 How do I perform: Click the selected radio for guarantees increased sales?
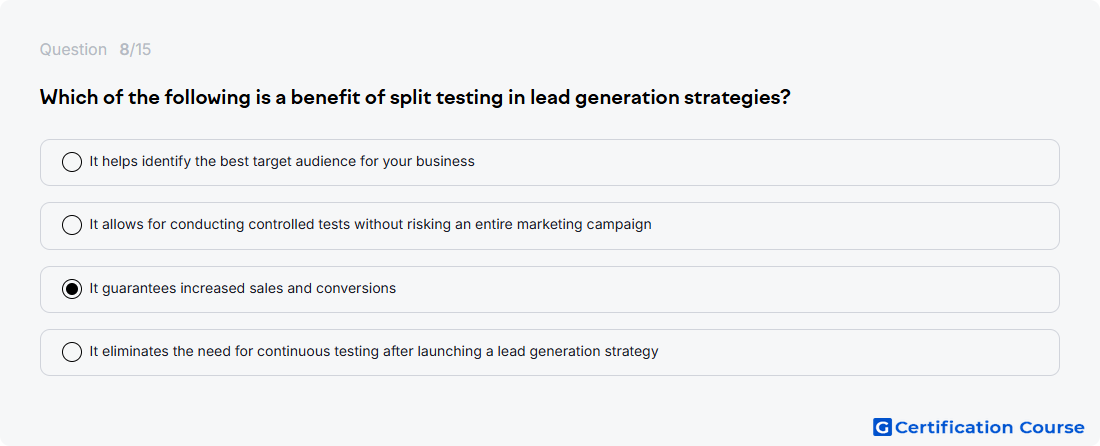point(72,289)
